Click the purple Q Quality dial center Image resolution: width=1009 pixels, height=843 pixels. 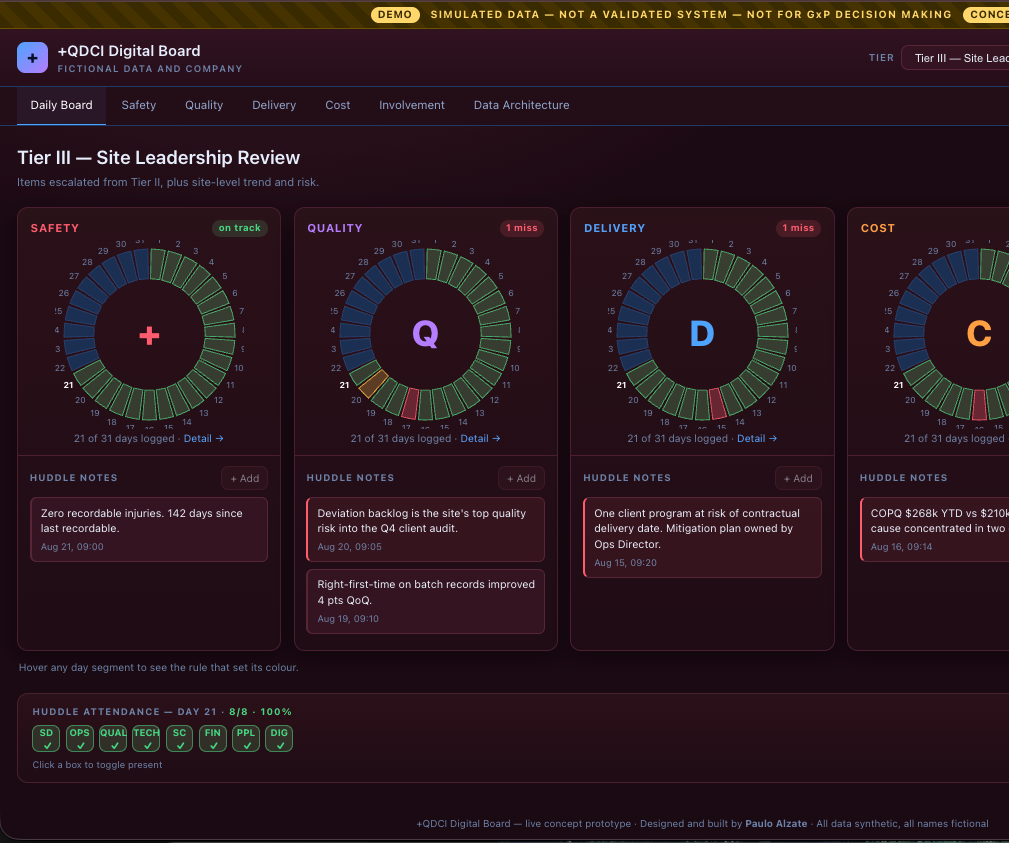click(425, 334)
